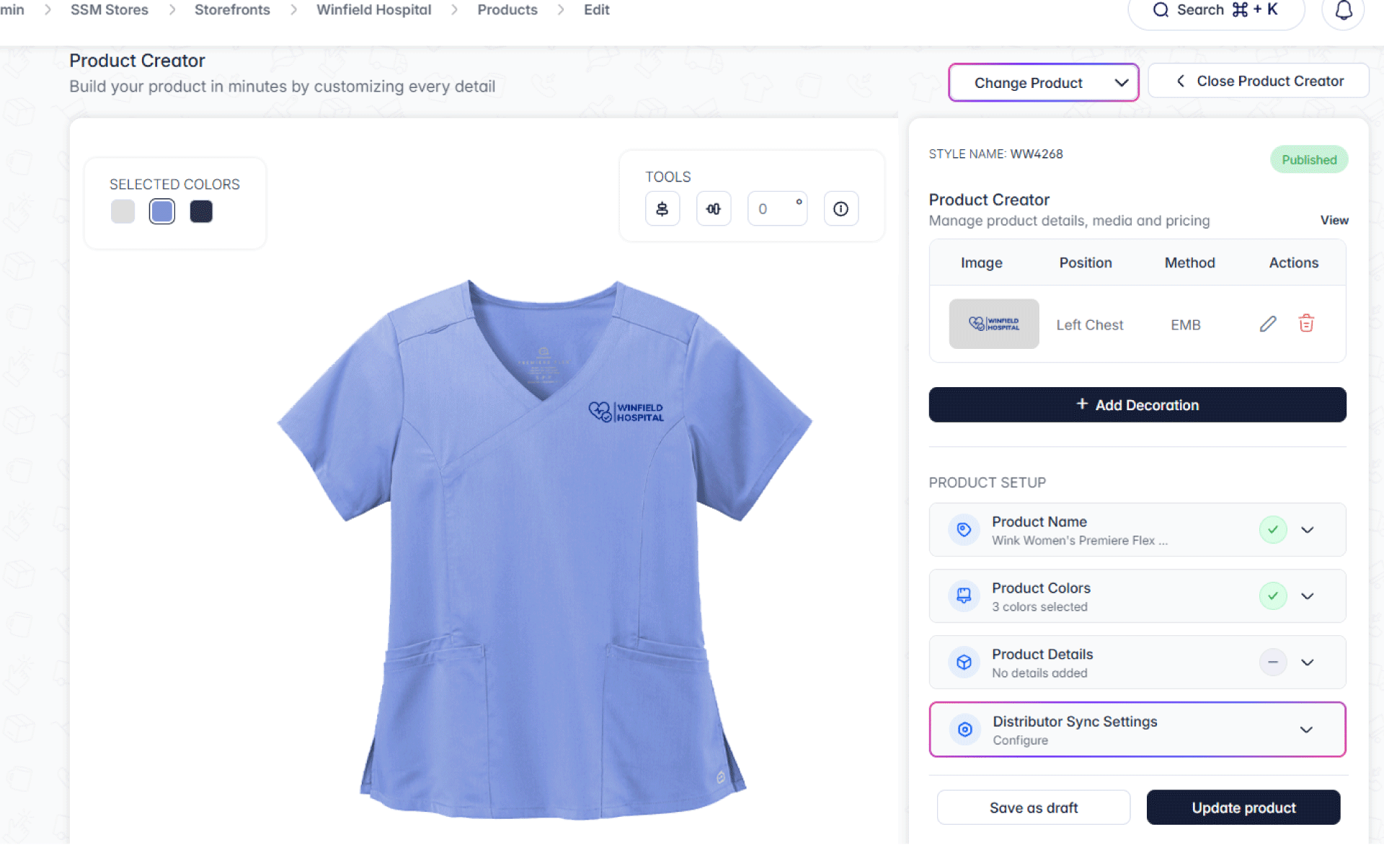This screenshot has height=868, width=1384.
Task: Click the Update product button
Action: [1243, 807]
